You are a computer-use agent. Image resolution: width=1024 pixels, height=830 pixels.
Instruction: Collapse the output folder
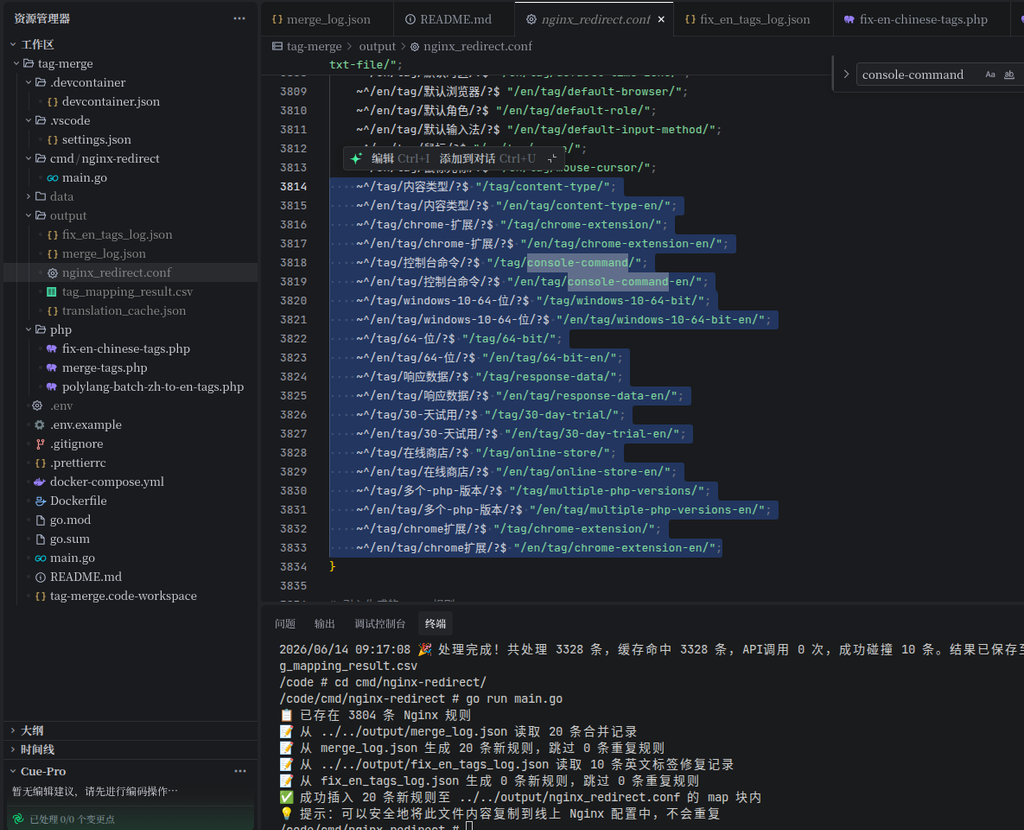[29, 215]
